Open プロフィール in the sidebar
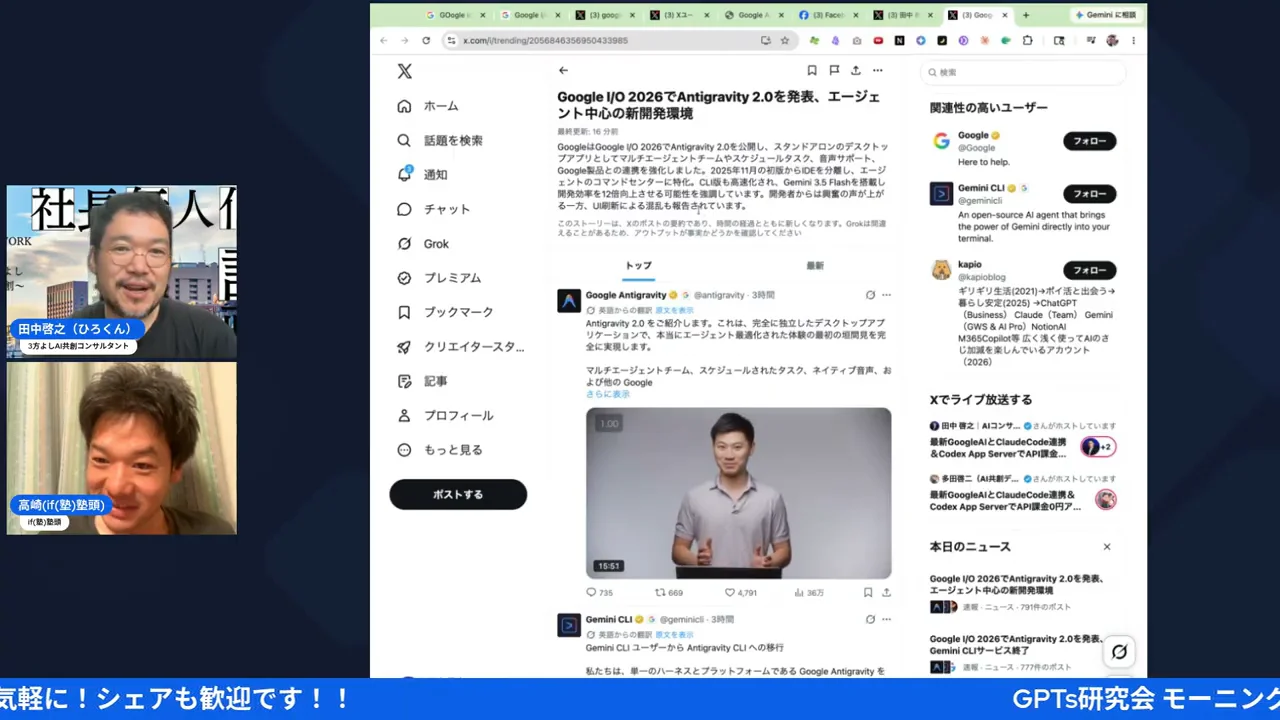 445,415
